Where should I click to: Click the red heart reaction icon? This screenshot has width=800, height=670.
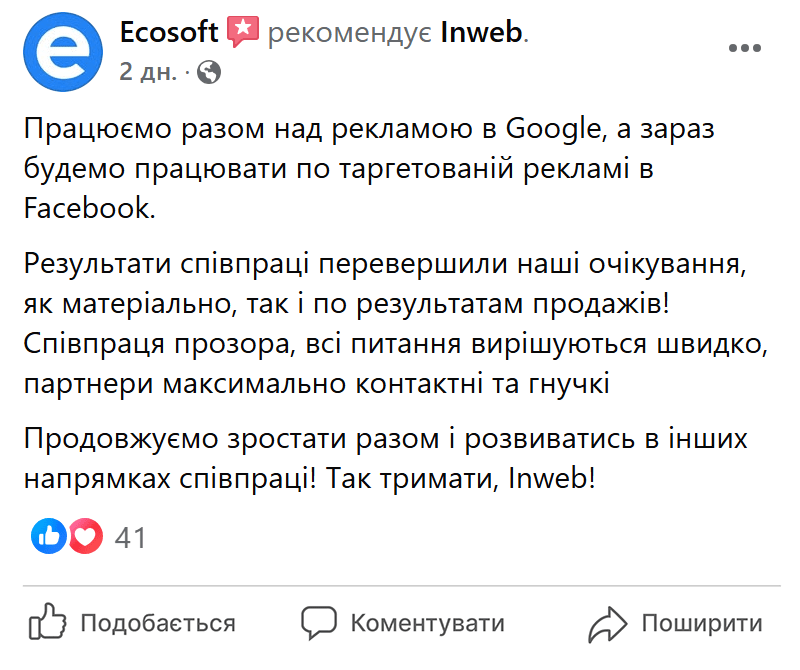point(87,537)
